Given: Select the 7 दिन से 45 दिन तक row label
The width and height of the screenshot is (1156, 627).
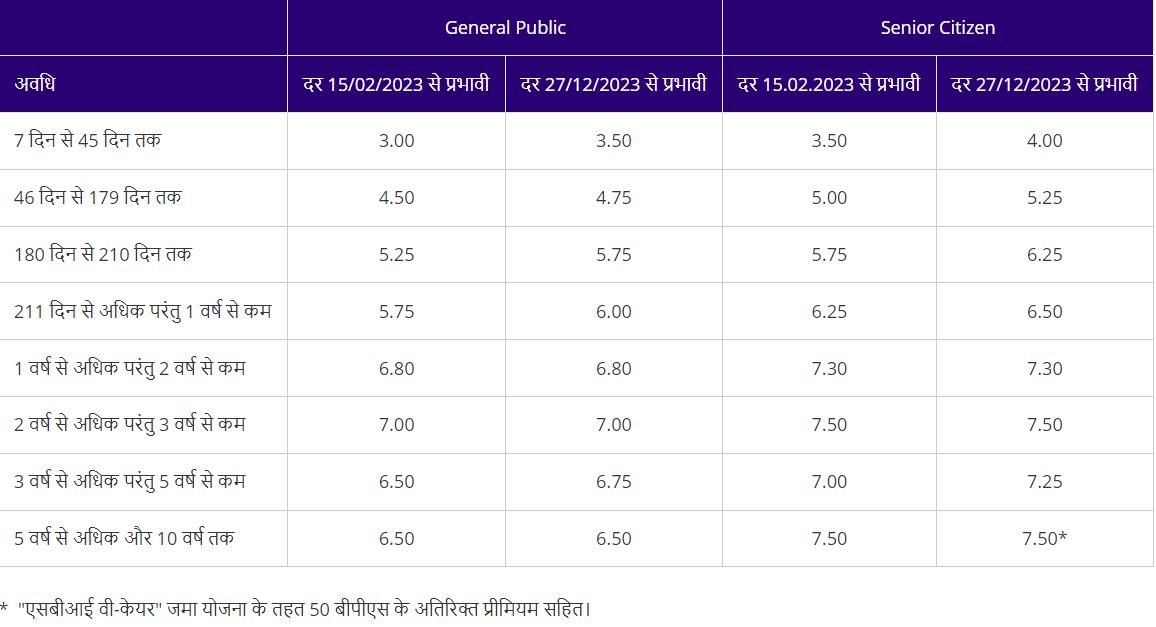Looking at the screenshot, I should click(x=88, y=141).
